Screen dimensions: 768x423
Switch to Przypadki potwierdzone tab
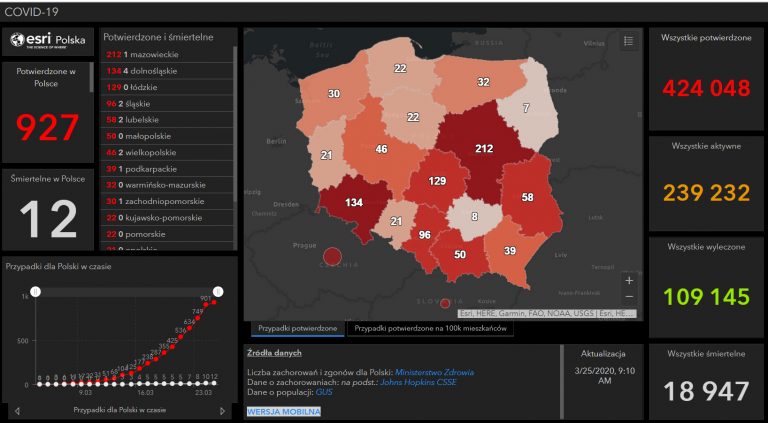tap(298, 329)
